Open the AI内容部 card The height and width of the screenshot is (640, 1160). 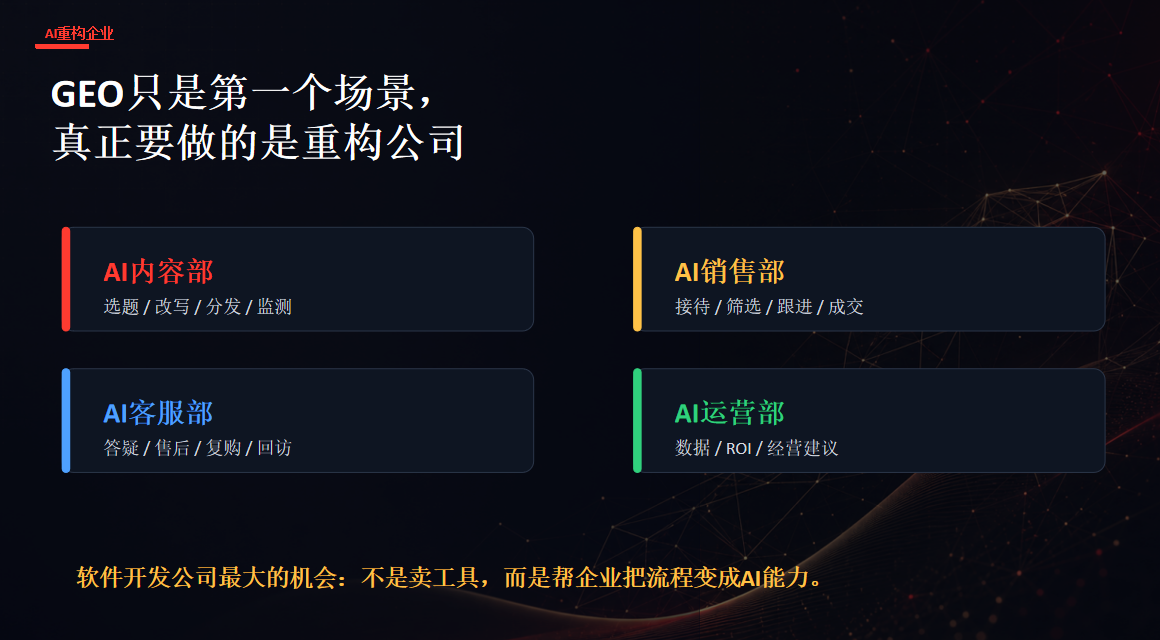tap(297, 279)
